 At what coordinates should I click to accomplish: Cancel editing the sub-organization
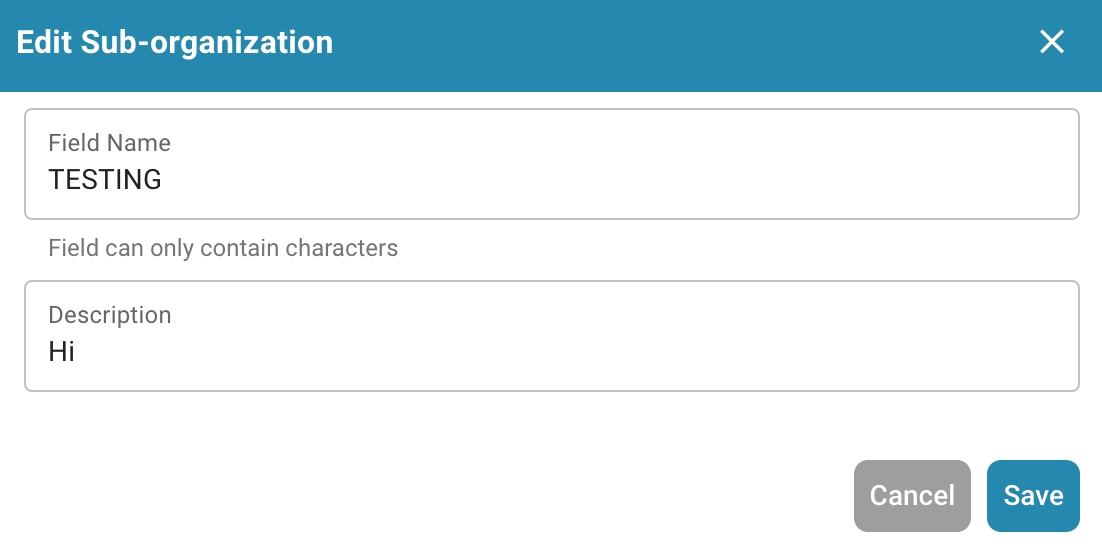tap(912, 496)
